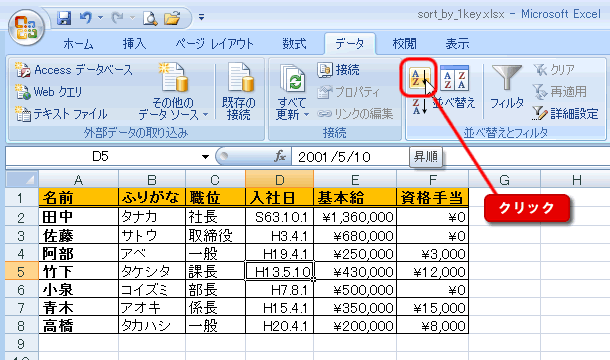Image resolution: width=610 pixels, height=360 pixels.
Task: Switch to the ホーム tab
Action: click(x=78, y=44)
